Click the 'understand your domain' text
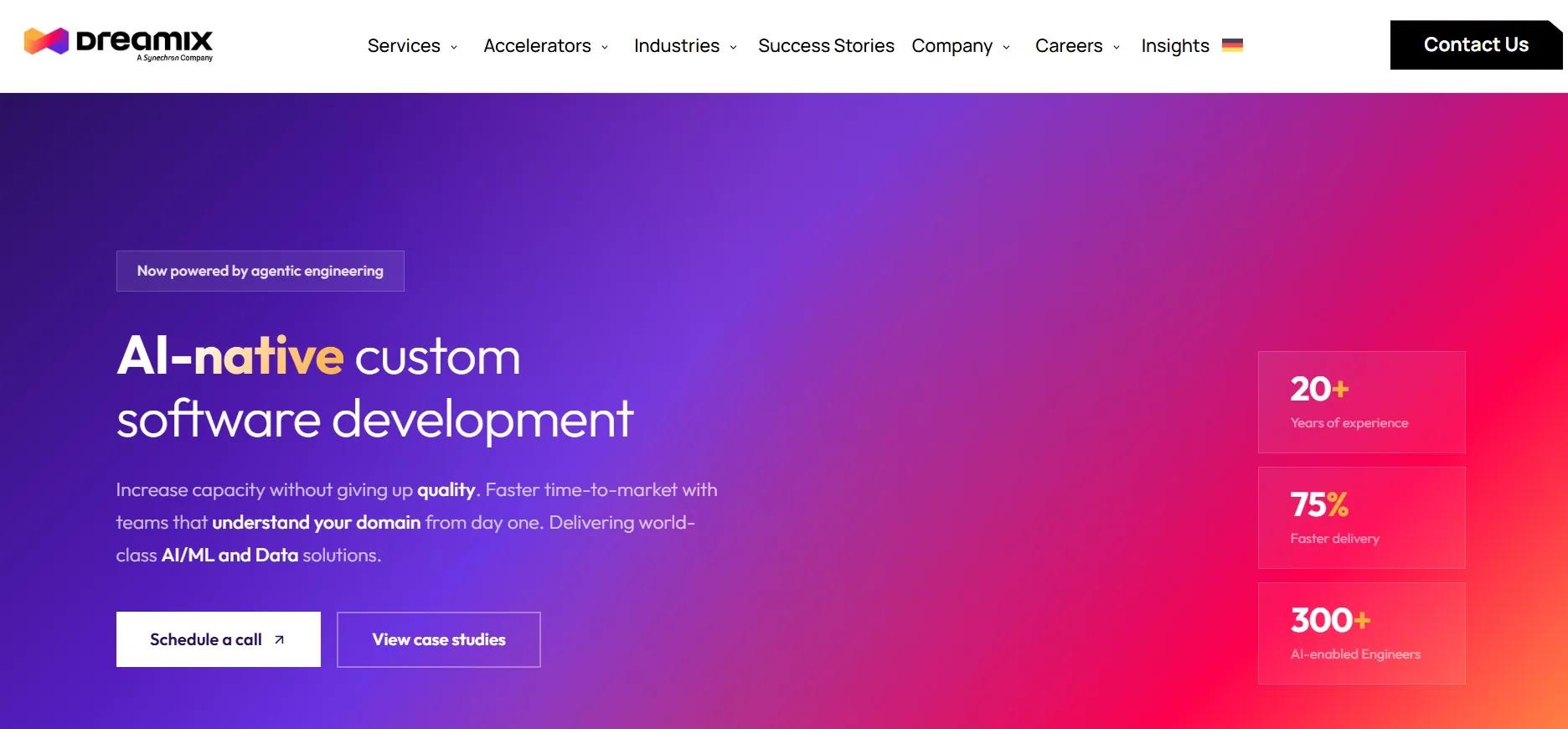The image size is (1568, 729). [317, 522]
